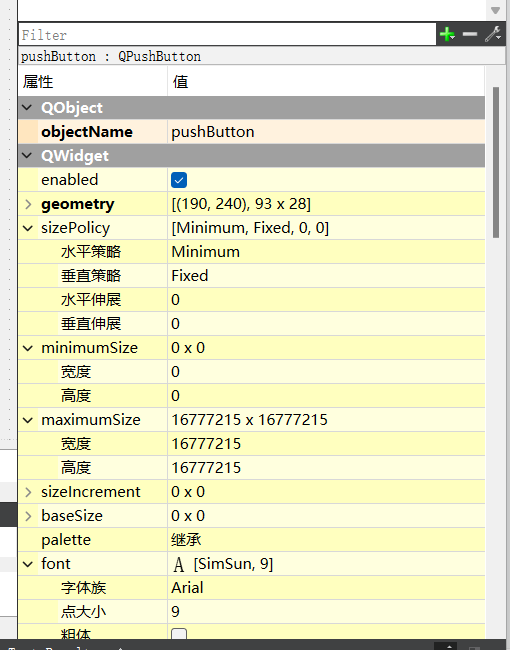Select the objectName value pushButton
Image resolution: width=510 pixels, height=650 pixels.
coord(326,132)
